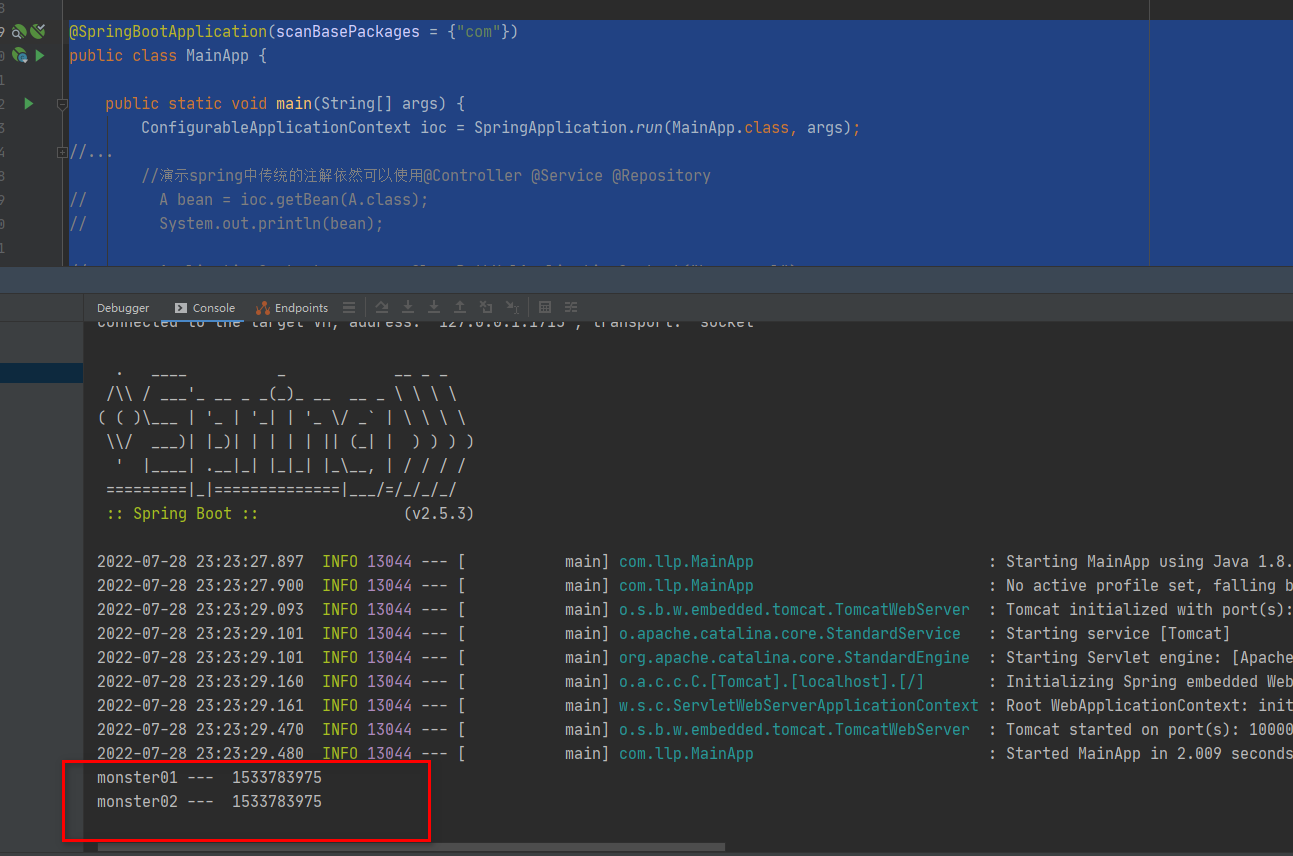This screenshot has width=1293, height=856.
Task: Click the timestamp '2022-07-28 23:23:27.897'
Action: click(x=200, y=562)
